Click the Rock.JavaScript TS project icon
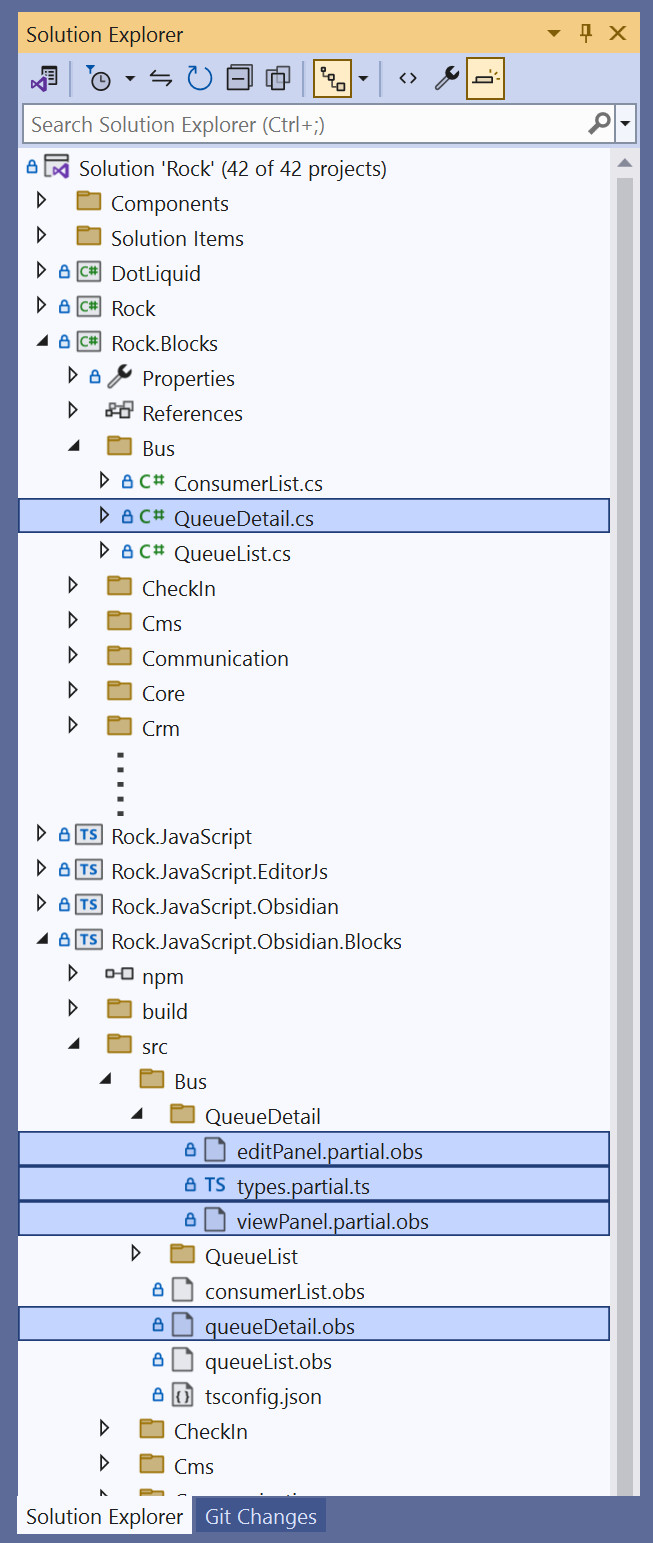Viewport: 653px width, 1543px height. (x=89, y=836)
